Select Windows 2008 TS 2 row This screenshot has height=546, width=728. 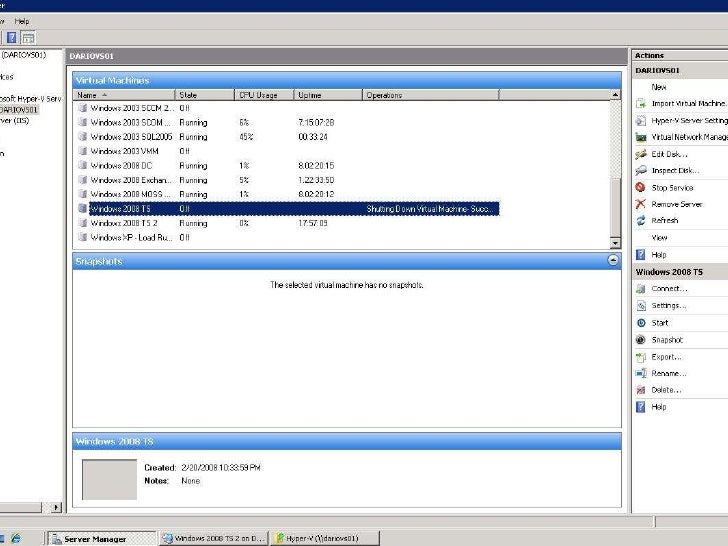click(286, 223)
